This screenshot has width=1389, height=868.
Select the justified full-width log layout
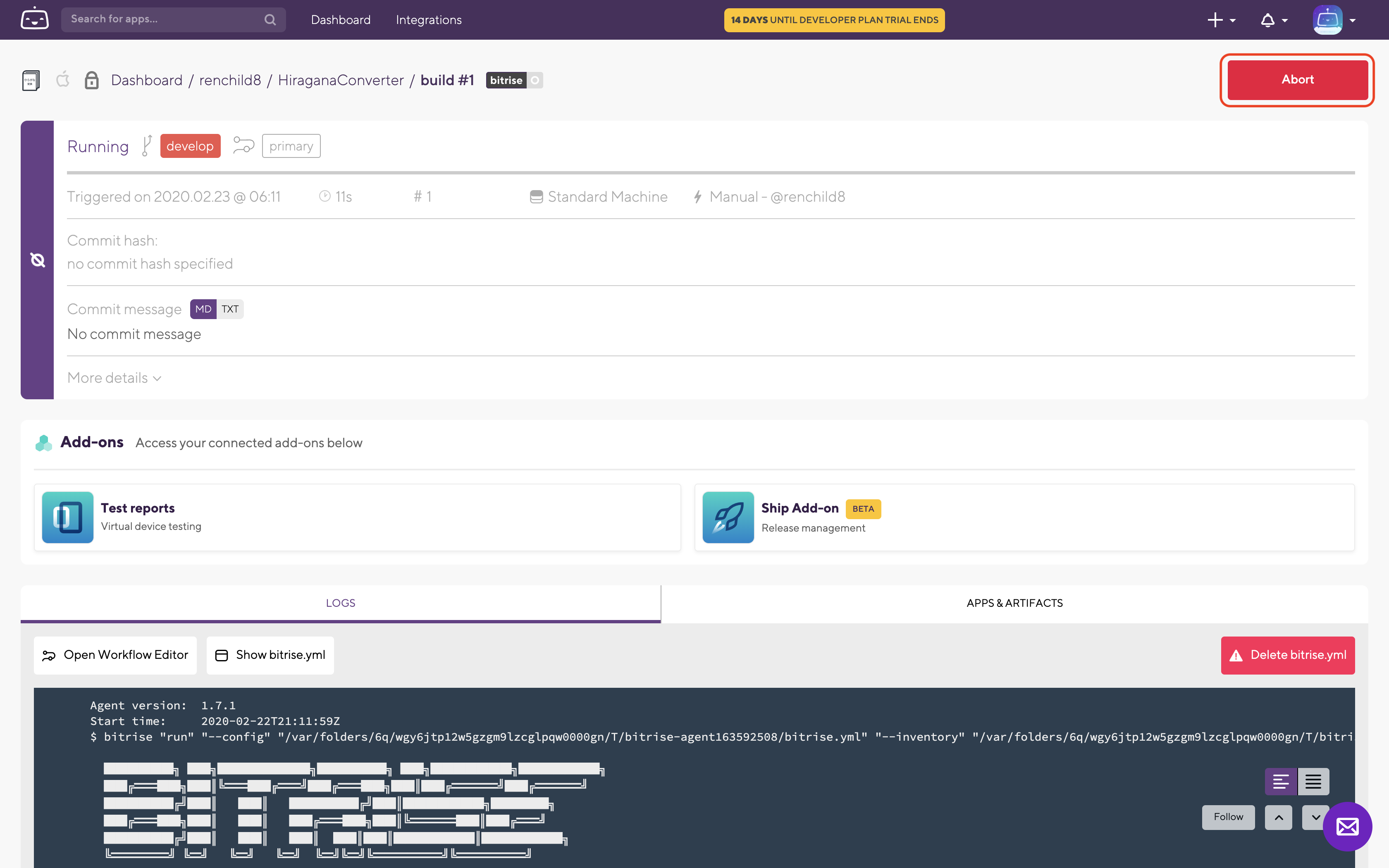coord(1313,781)
